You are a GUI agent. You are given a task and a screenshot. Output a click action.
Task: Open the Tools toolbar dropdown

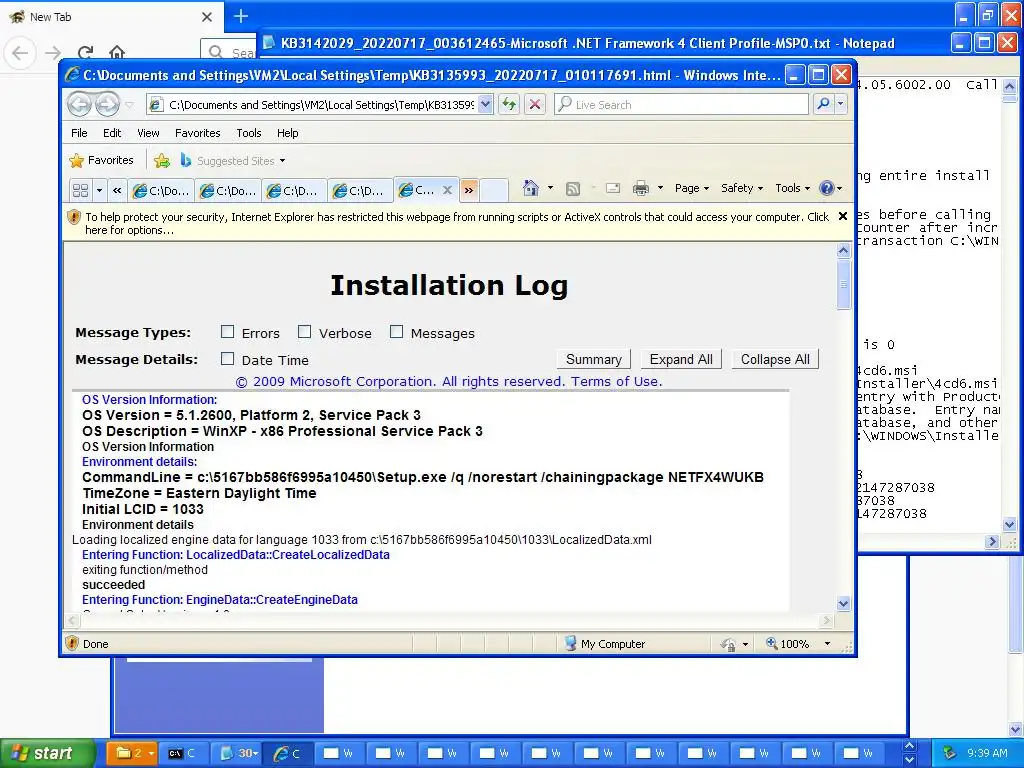click(793, 188)
